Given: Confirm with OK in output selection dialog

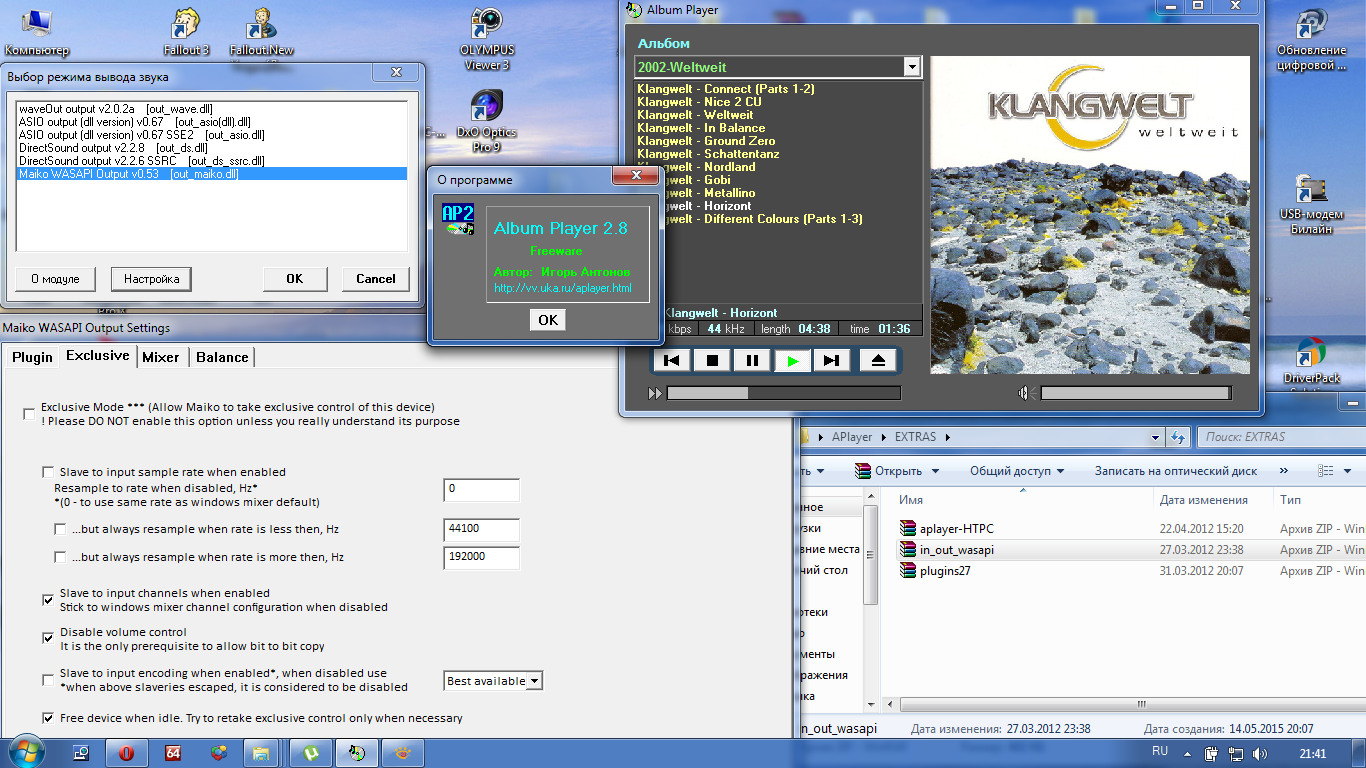Looking at the screenshot, I should pyautogui.click(x=295, y=279).
